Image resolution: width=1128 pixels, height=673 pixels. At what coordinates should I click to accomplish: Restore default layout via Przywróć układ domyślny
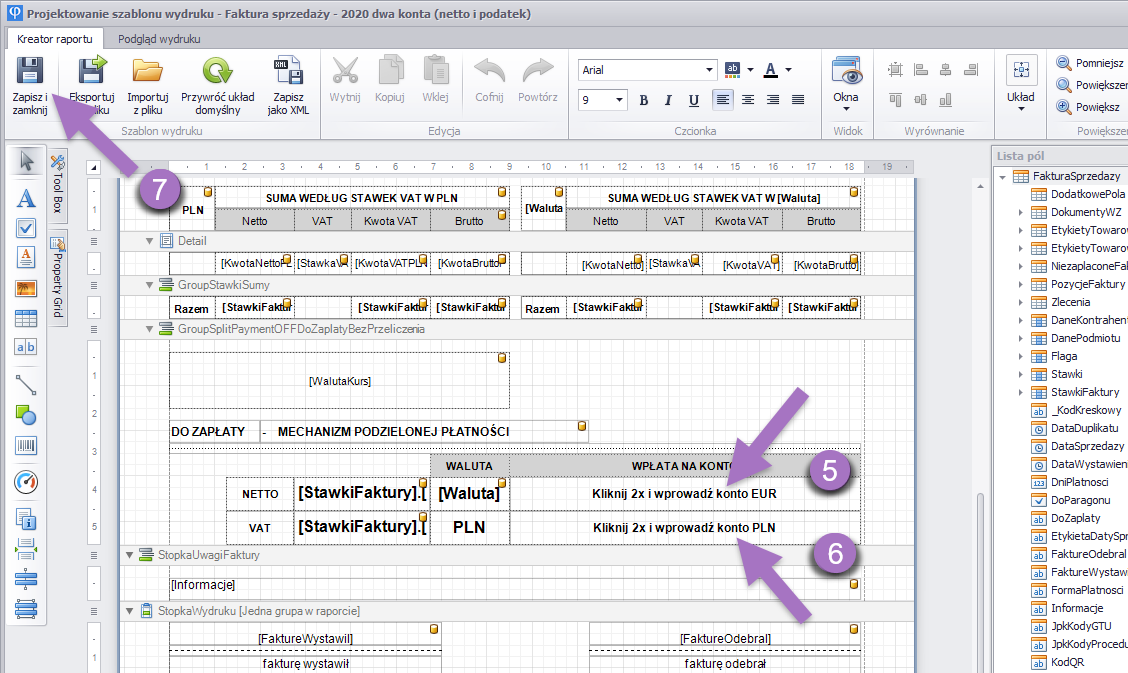(x=217, y=86)
